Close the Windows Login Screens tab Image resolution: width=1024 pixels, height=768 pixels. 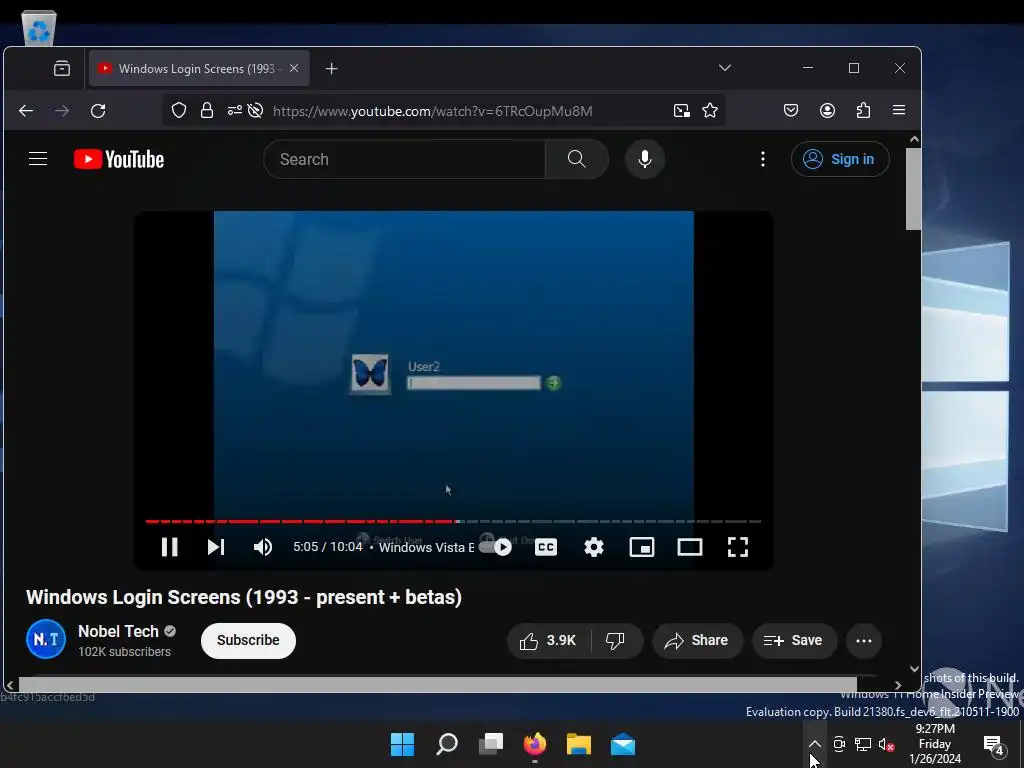294,68
